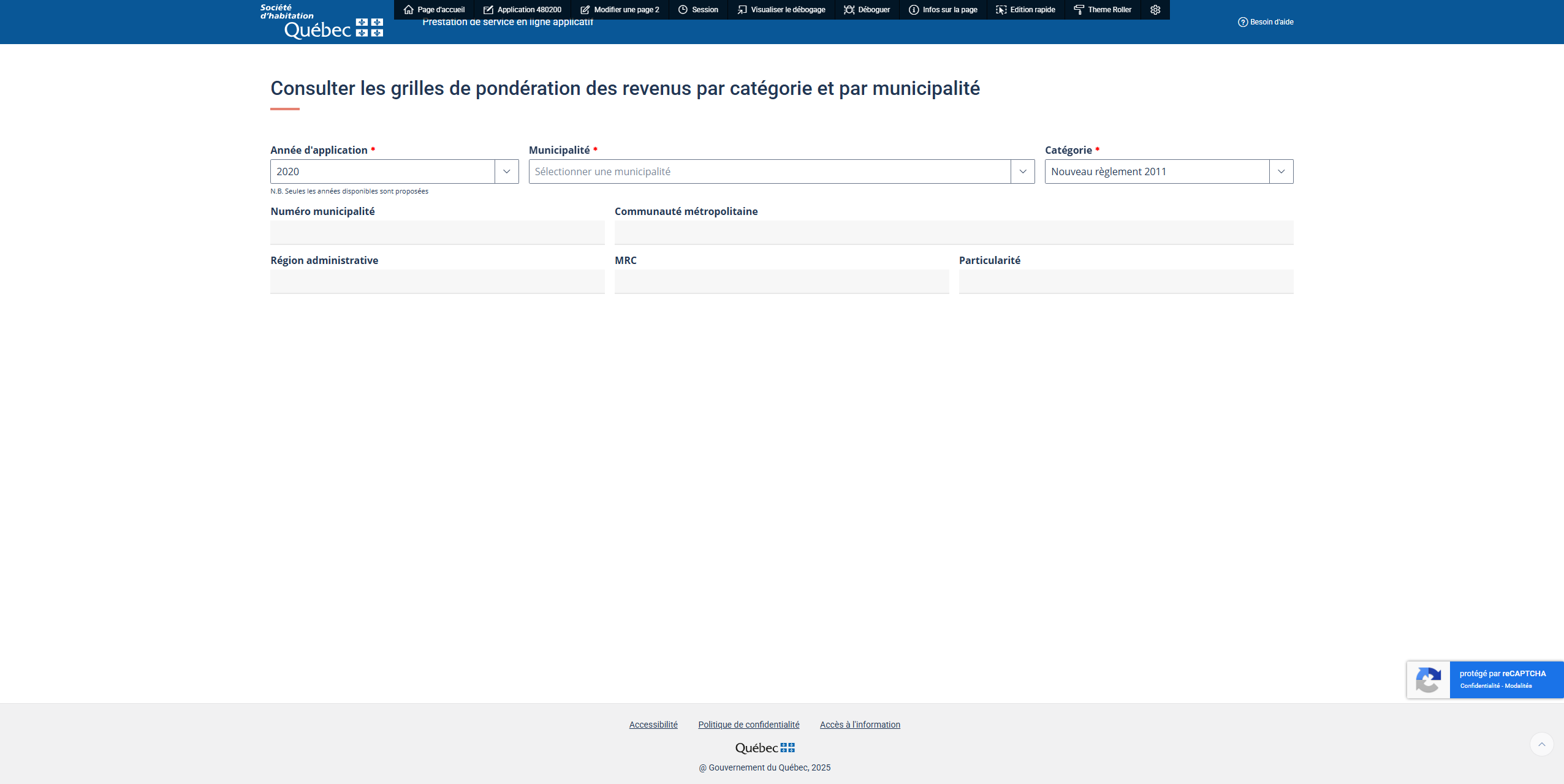Click the Besoin d'aide help link
The height and width of the screenshot is (784, 1564).
1266,22
